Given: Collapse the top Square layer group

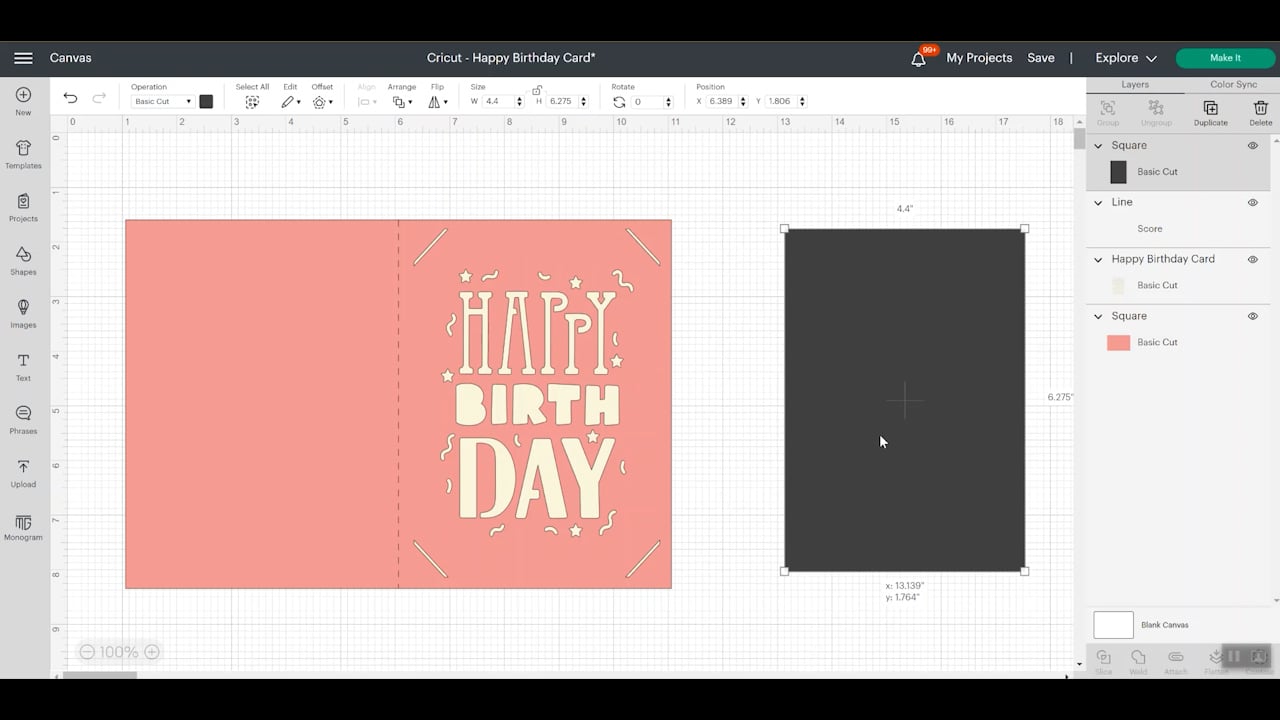Looking at the screenshot, I should 1098,146.
